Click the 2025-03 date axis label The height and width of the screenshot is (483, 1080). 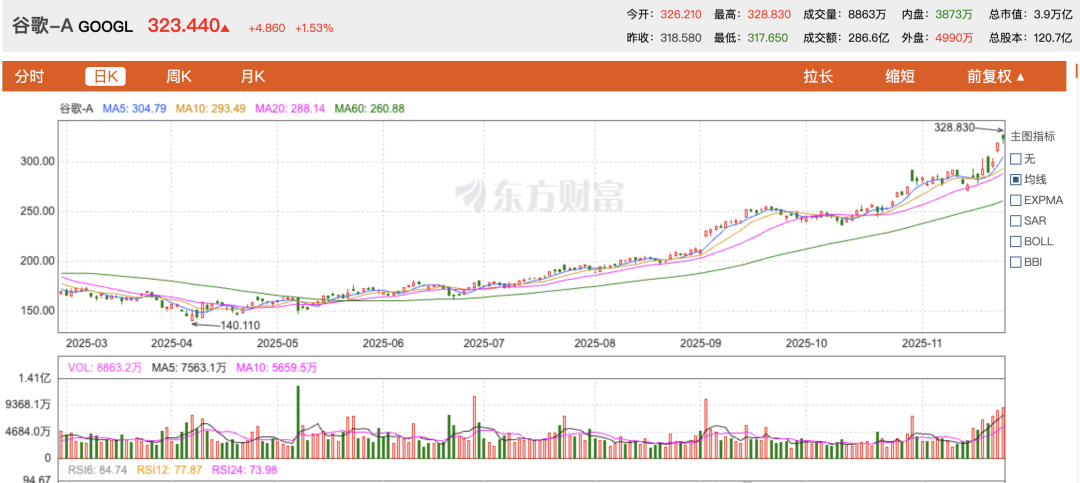tap(87, 342)
